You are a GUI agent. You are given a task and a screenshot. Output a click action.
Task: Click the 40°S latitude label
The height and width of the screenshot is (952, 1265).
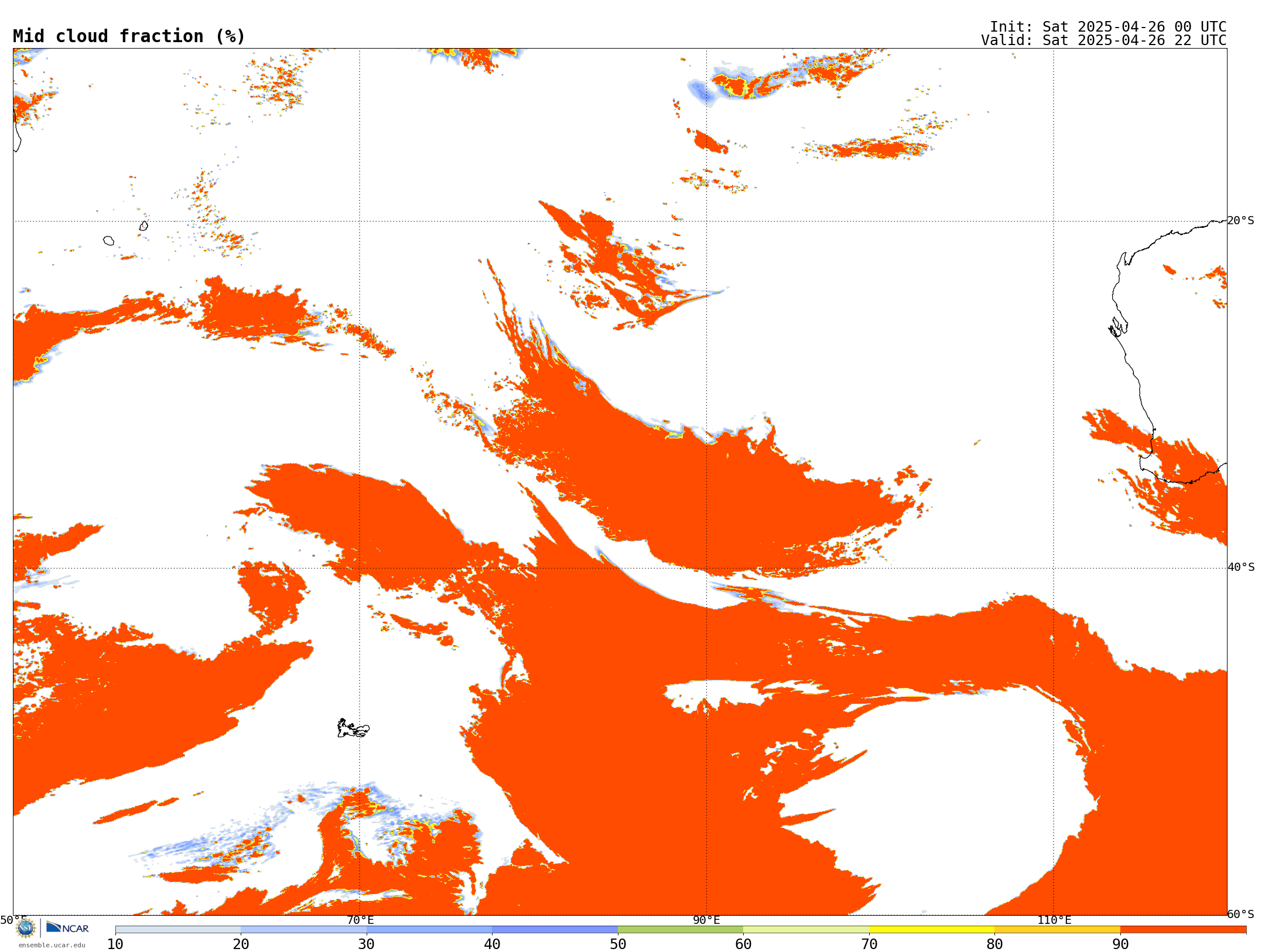point(1242,567)
